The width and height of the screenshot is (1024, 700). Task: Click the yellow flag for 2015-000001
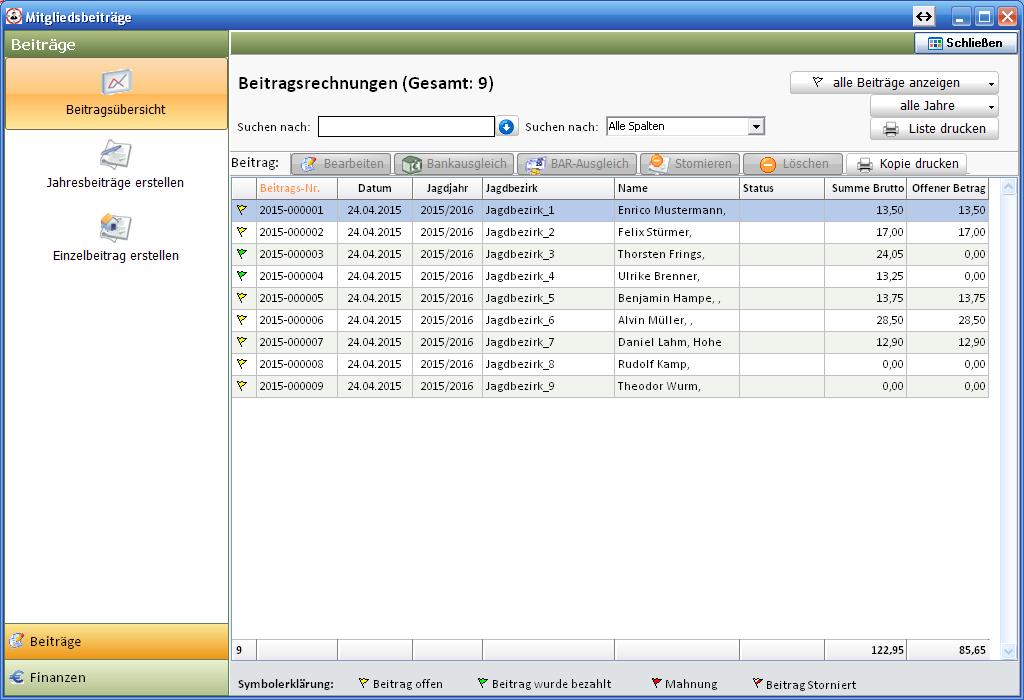[x=242, y=210]
